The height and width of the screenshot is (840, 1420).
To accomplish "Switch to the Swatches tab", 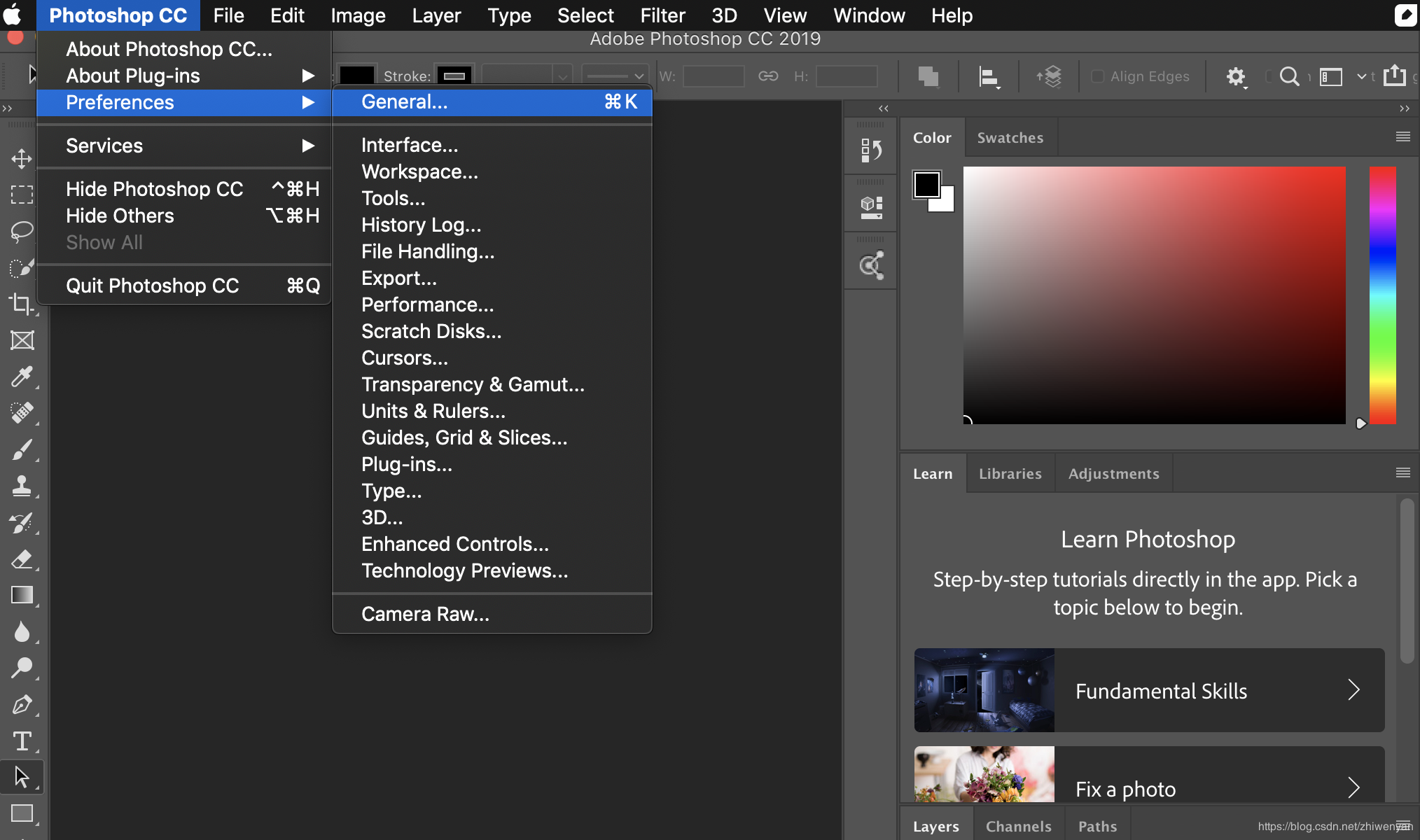I will tap(1010, 137).
